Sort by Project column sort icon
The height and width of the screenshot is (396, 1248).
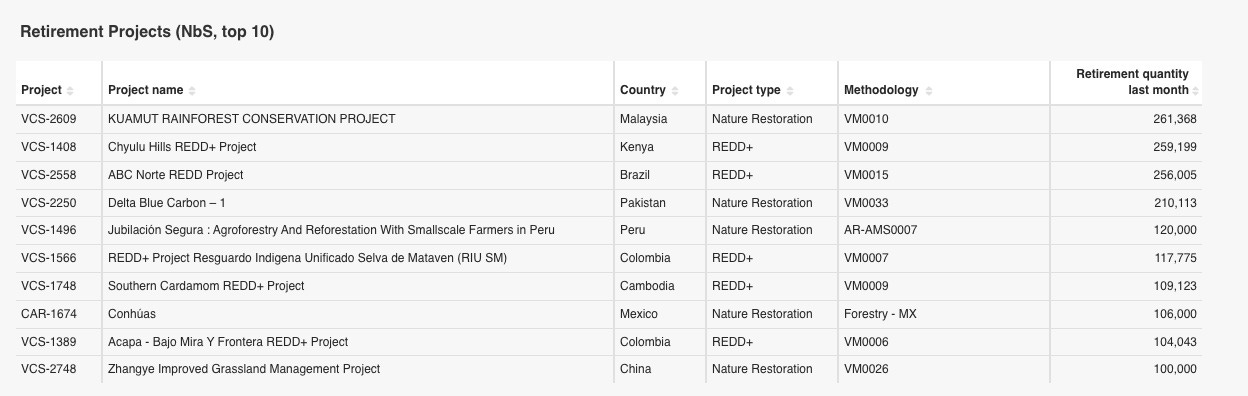pyautogui.click(x=71, y=91)
